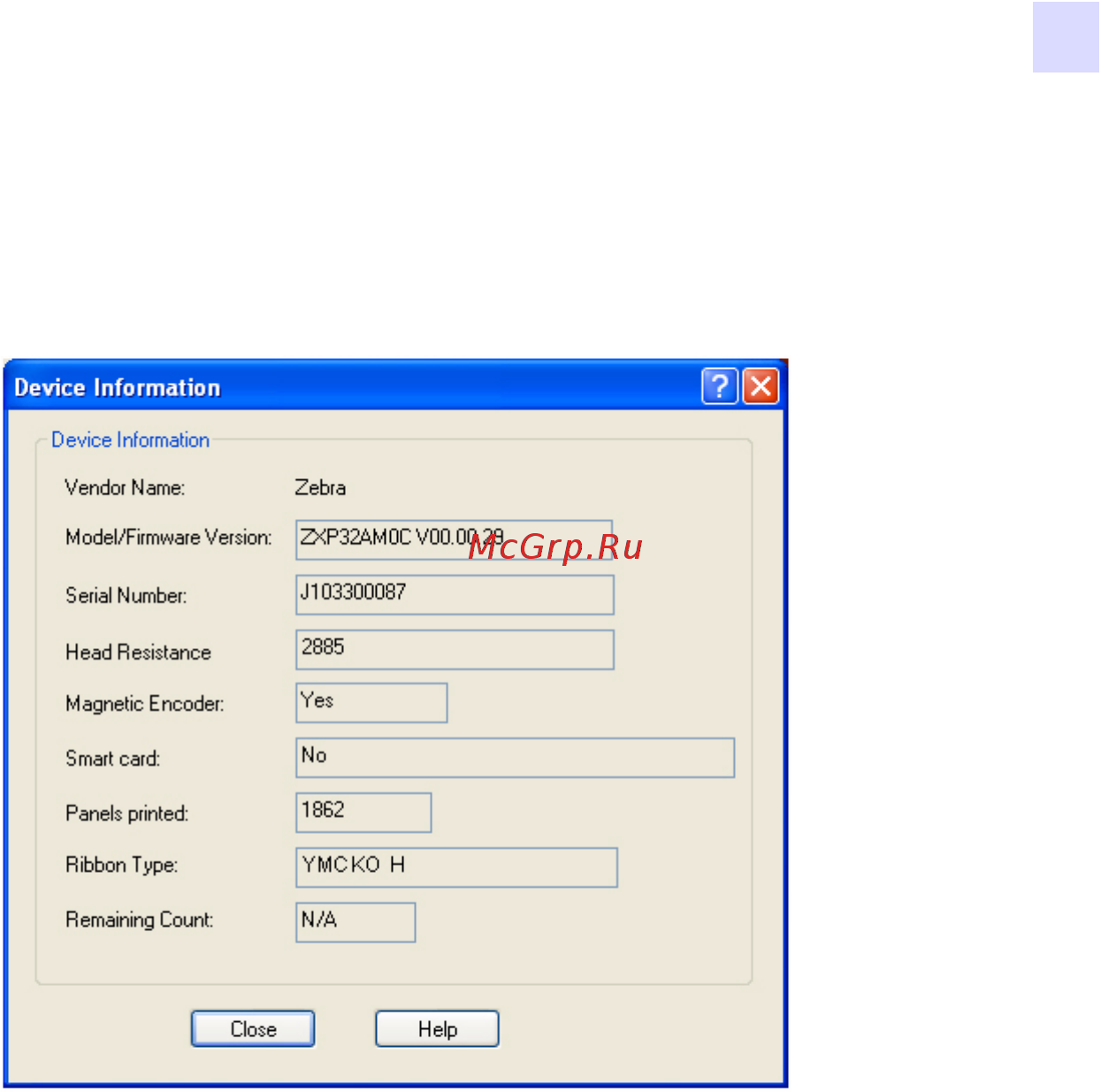Screen dimensions: 1101x1092
Task: Click the Smart card field showing No
Action: [516, 758]
